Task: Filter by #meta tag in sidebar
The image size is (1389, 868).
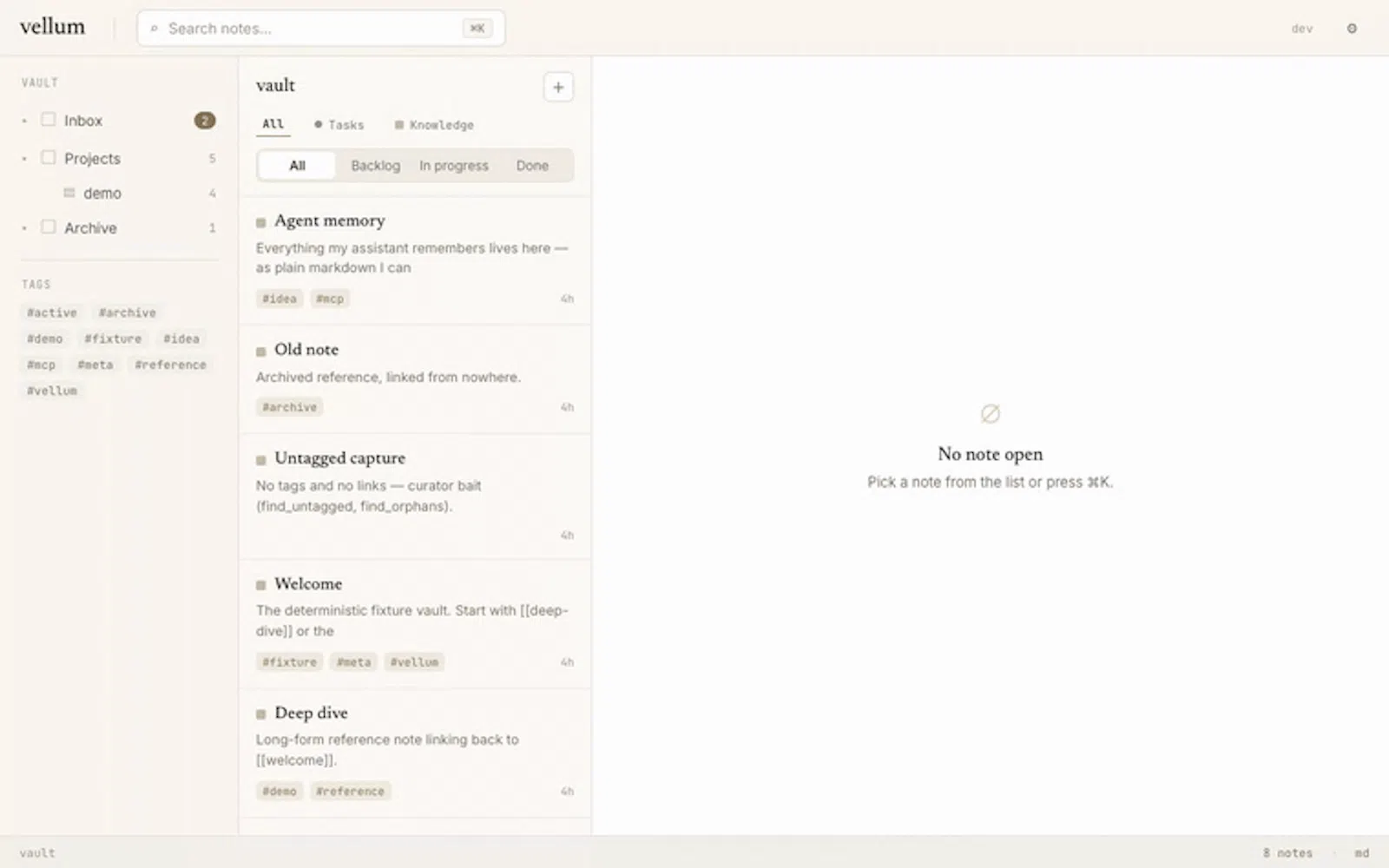Action: click(95, 365)
